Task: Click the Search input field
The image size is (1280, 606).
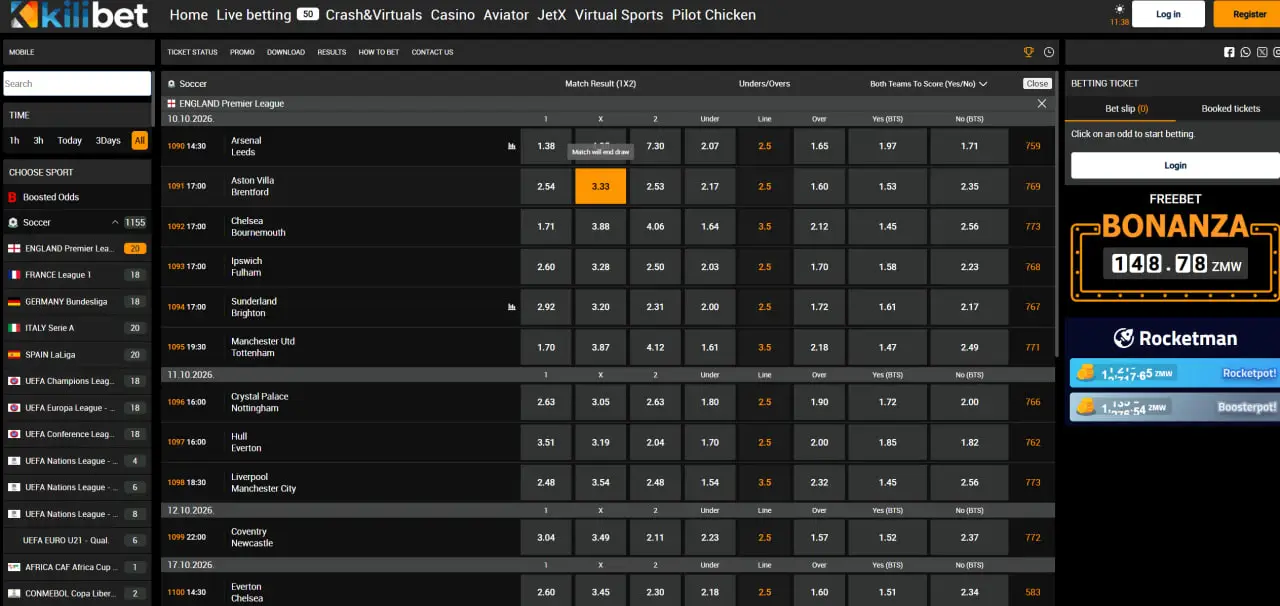Action: 77,84
